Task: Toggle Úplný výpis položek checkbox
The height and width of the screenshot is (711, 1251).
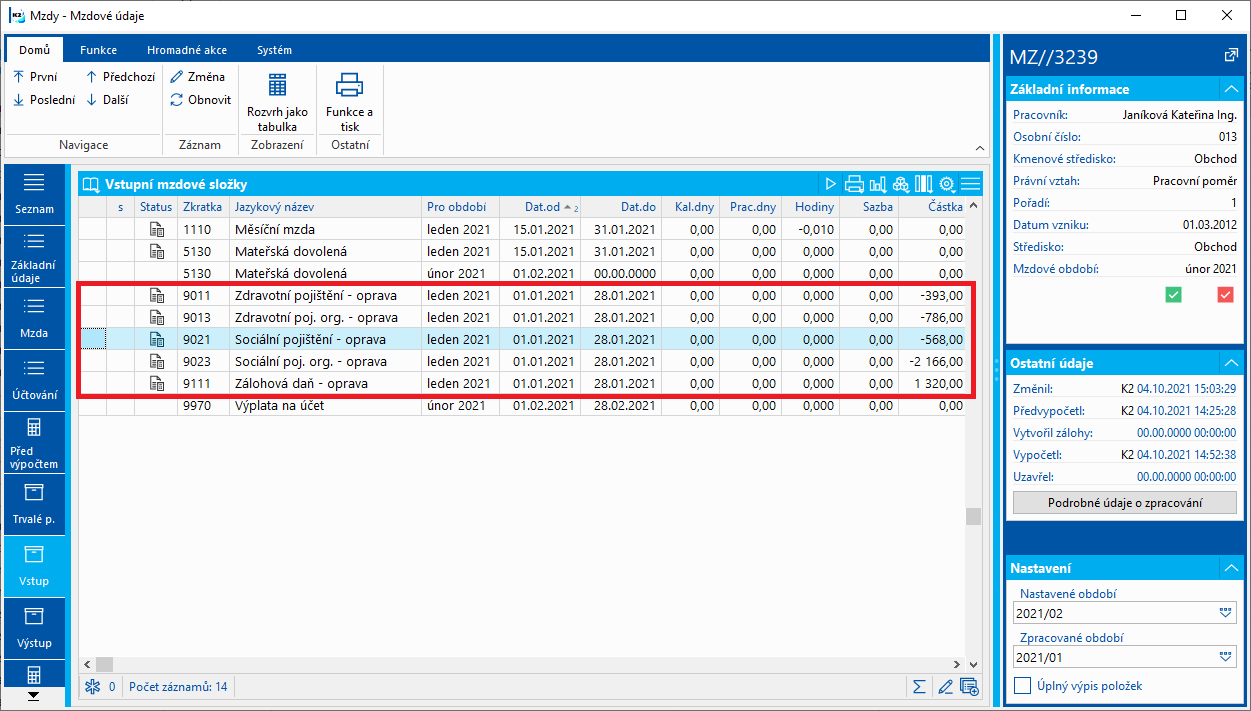Action: pyautogui.click(x=1023, y=686)
